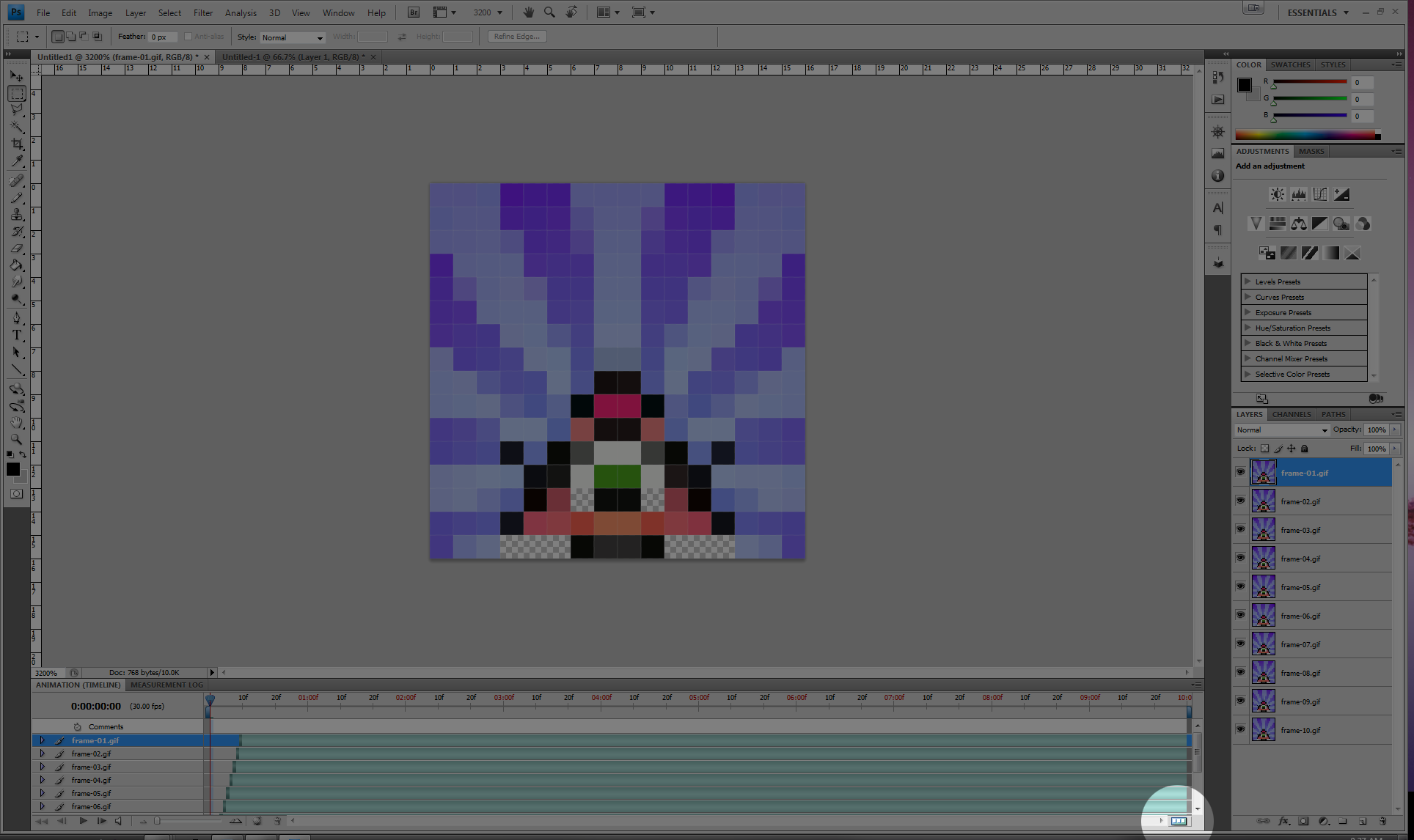Select the Lasso tool

point(17,110)
